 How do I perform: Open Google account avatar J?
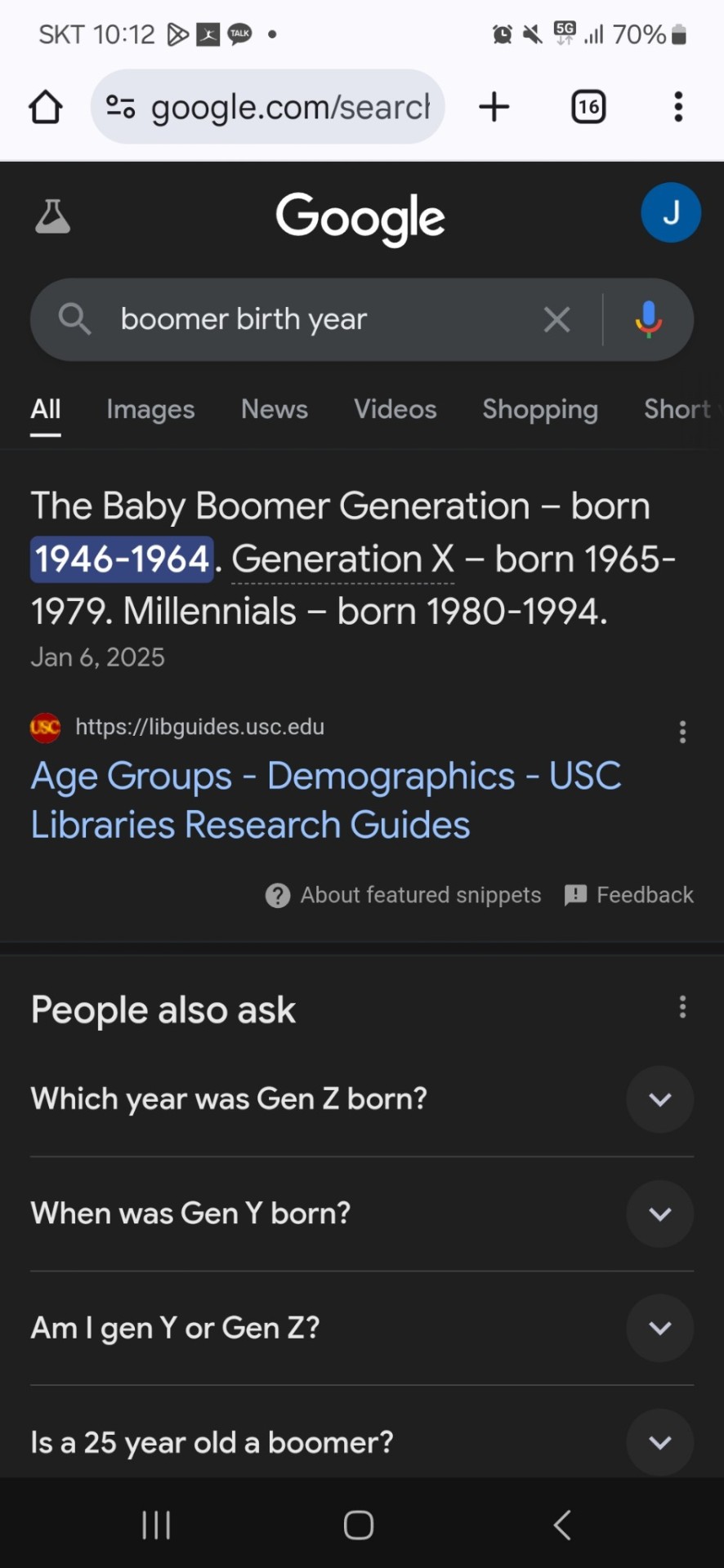(671, 212)
